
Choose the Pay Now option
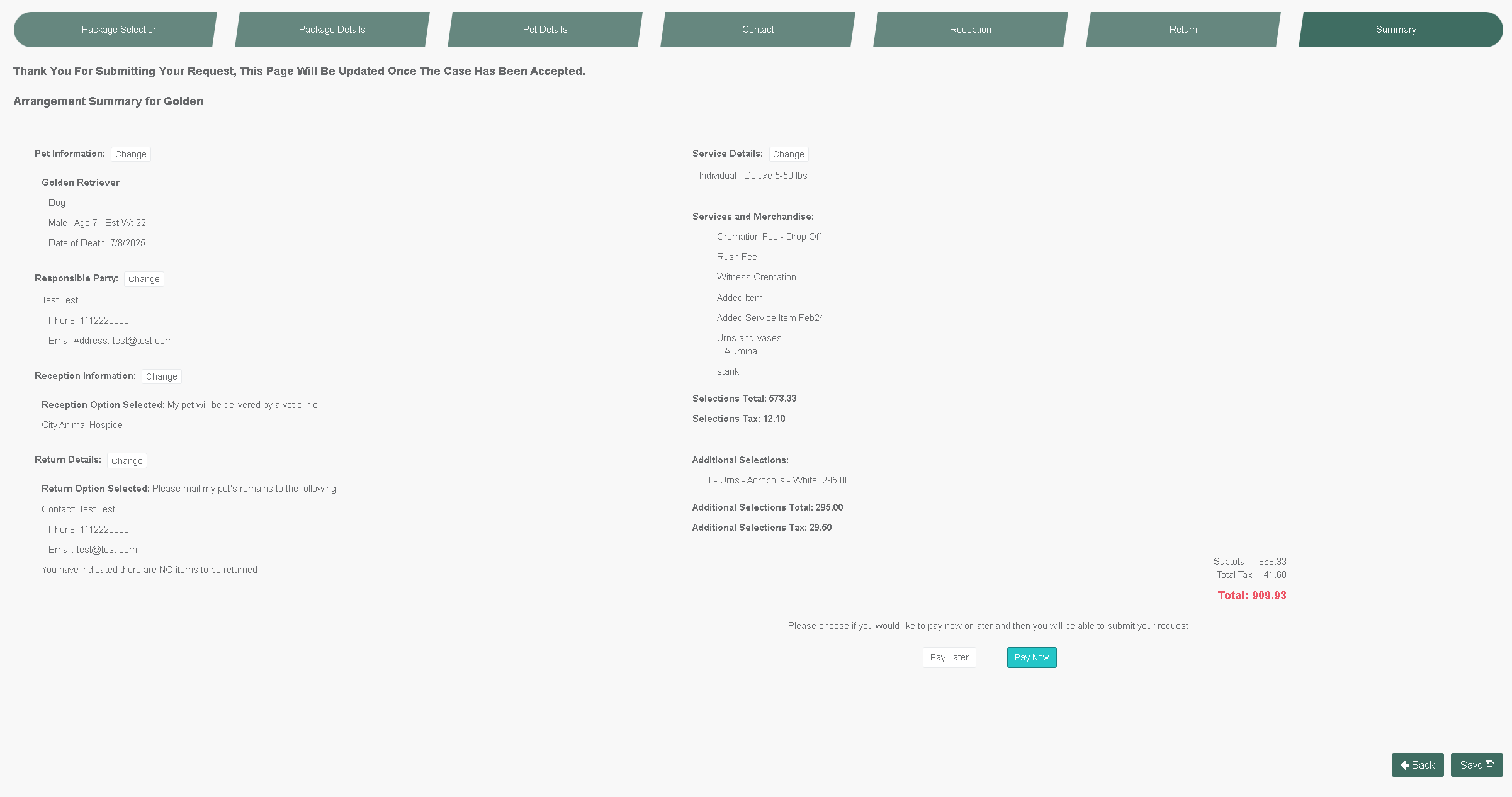click(x=1031, y=657)
